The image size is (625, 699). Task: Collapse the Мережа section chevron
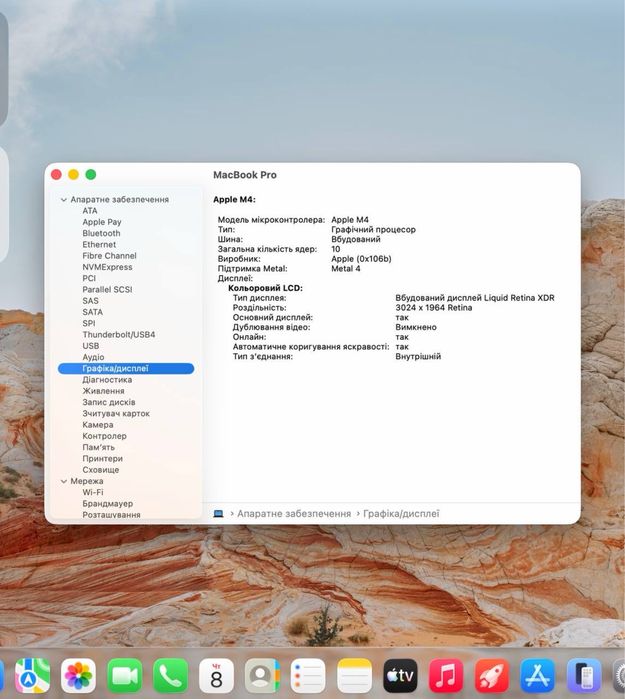coord(63,481)
